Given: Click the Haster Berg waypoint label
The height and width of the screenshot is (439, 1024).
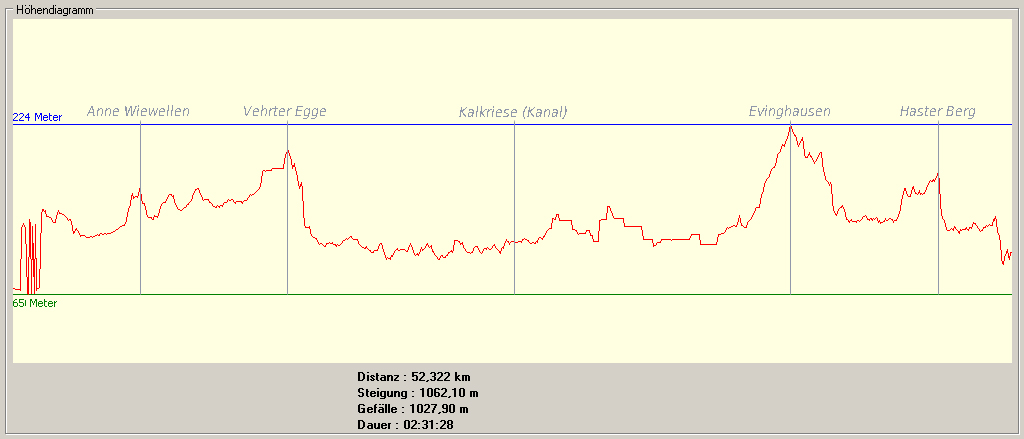Looking at the screenshot, I should (x=937, y=111).
